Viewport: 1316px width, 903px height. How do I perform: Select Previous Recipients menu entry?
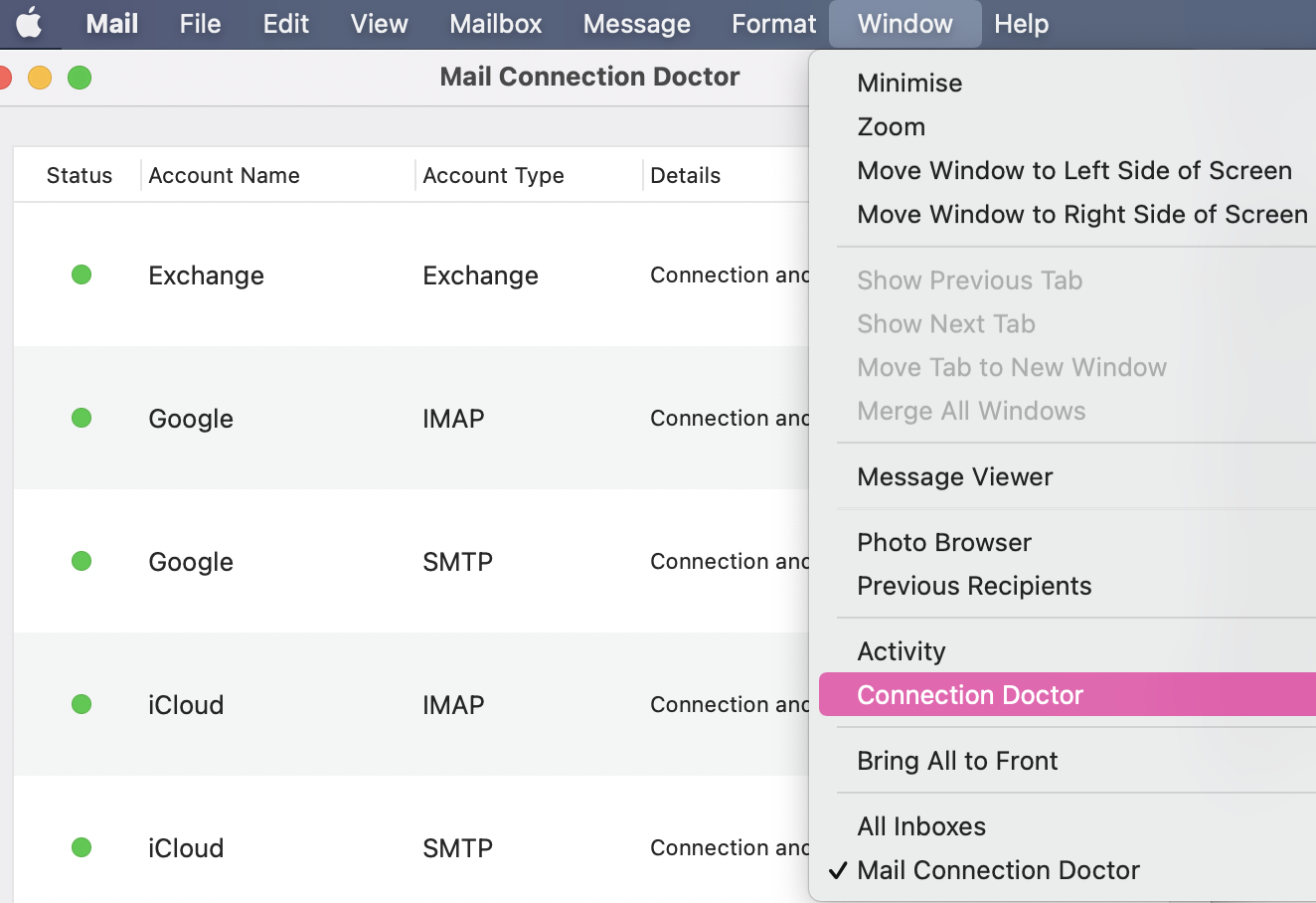[974, 587]
